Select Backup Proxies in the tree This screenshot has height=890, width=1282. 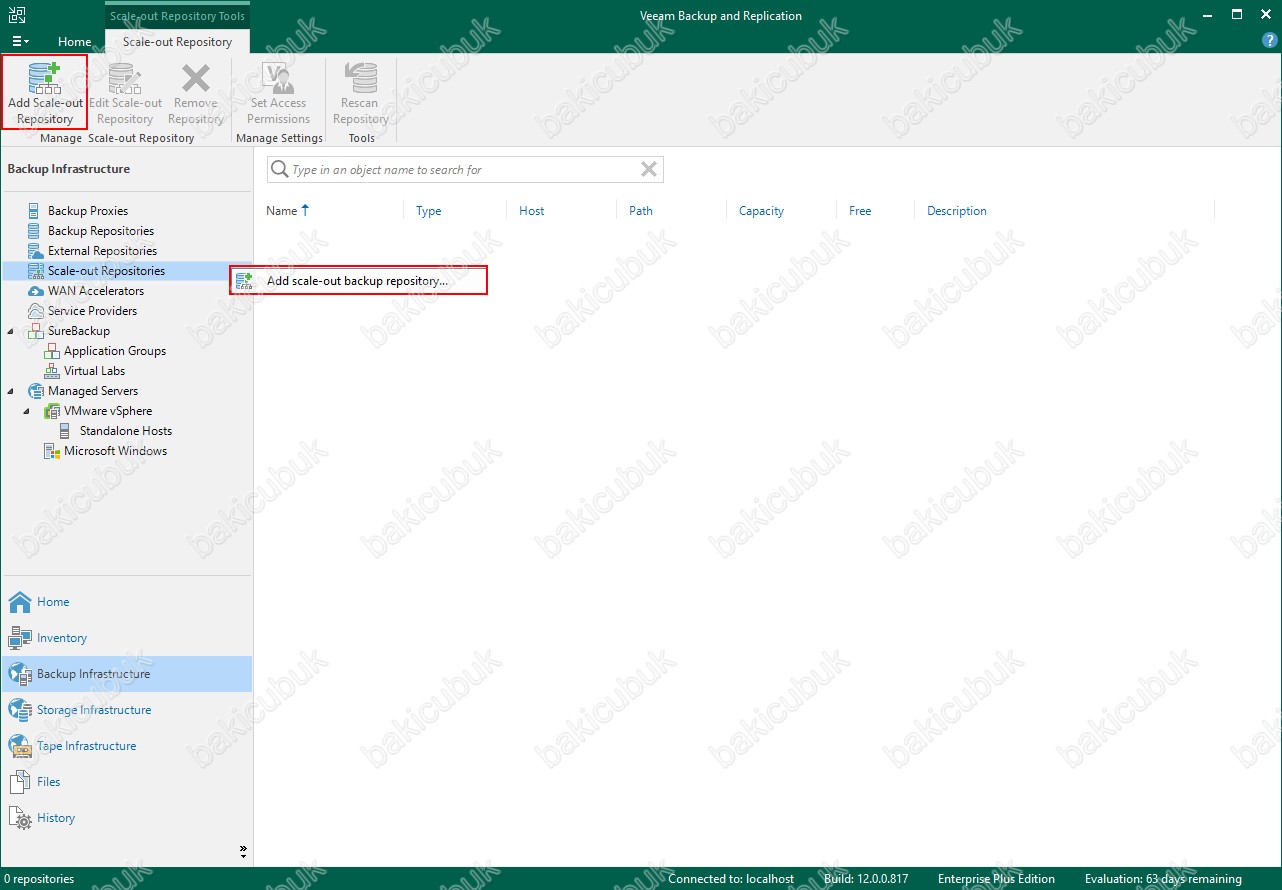[x=88, y=211]
